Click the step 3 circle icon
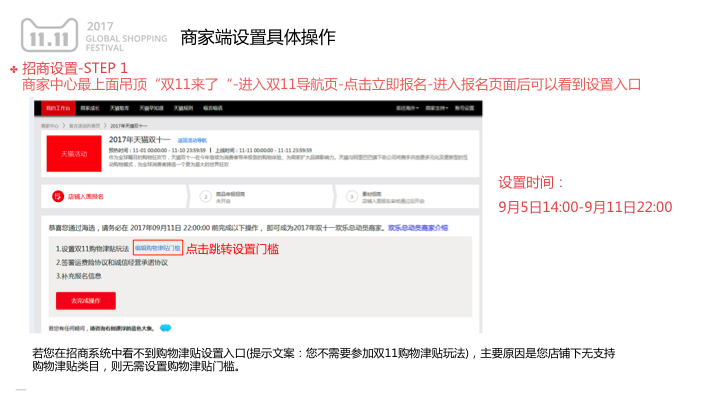Viewport: 720px width, 405px height. (x=352, y=197)
